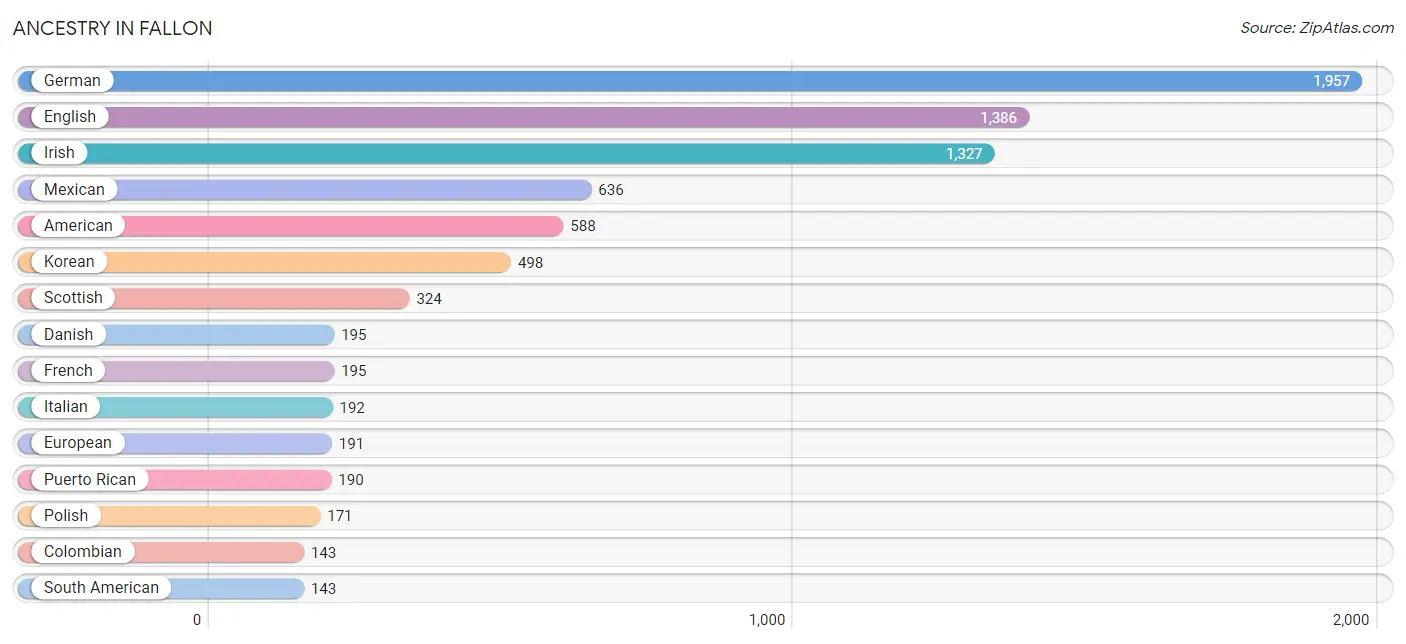Click the European bar label
The width and height of the screenshot is (1406, 644).
[x=78, y=442]
